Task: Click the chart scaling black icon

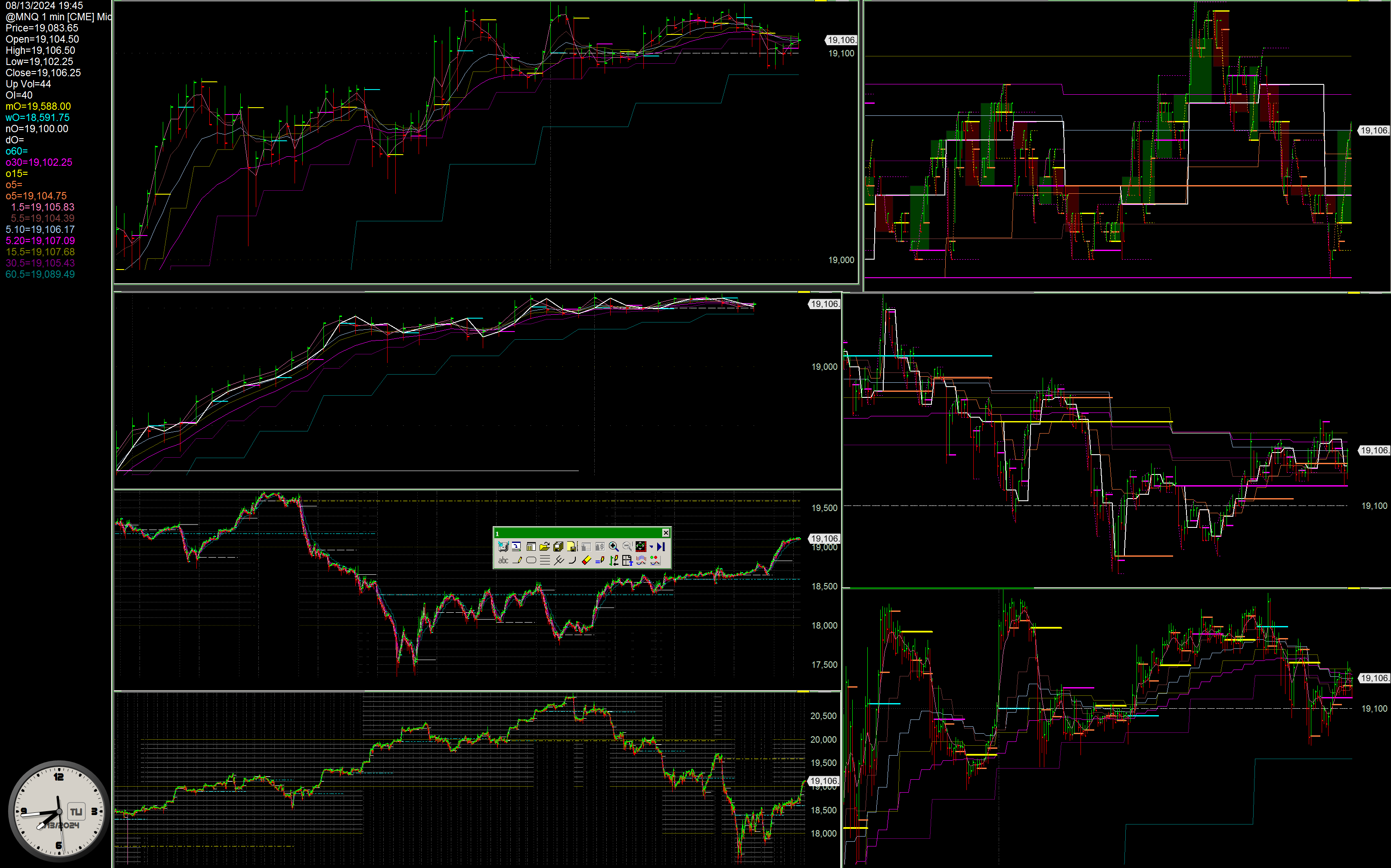Action: click(x=641, y=546)
